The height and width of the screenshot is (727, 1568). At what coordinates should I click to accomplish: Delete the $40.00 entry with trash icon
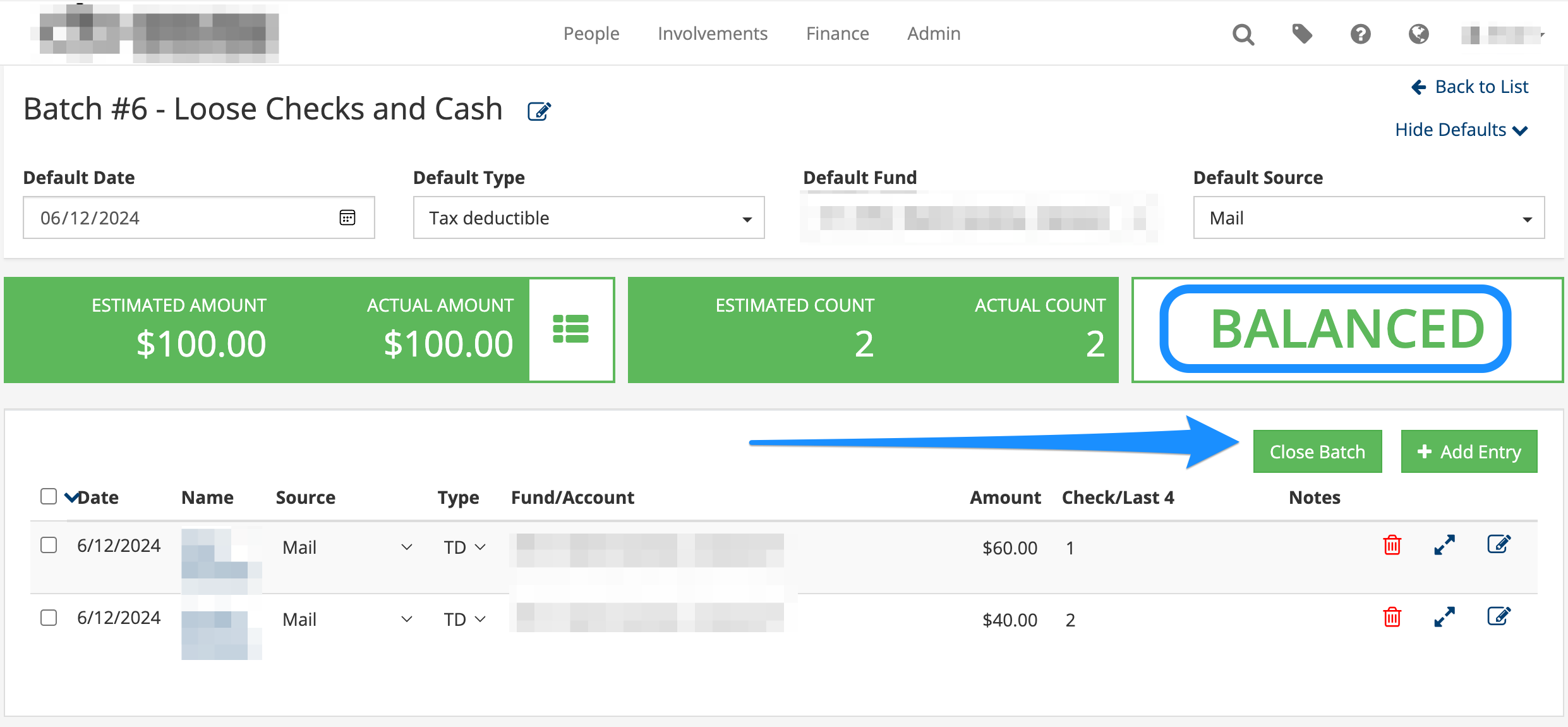pyautogui.click(x=1392, y=616)
